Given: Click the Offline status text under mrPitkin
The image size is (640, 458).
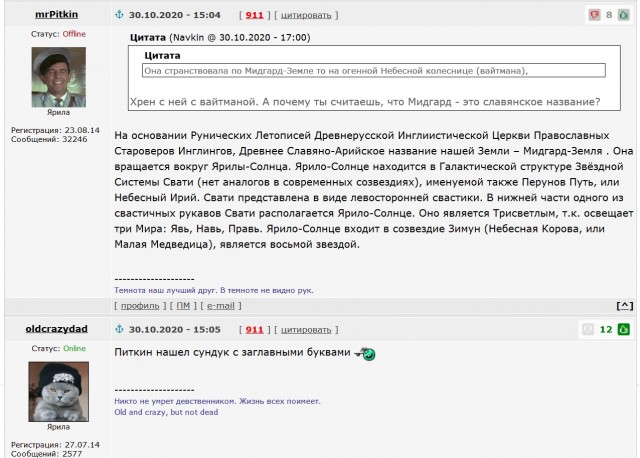Looking at the screenshot, I should [x=74, y=34].
